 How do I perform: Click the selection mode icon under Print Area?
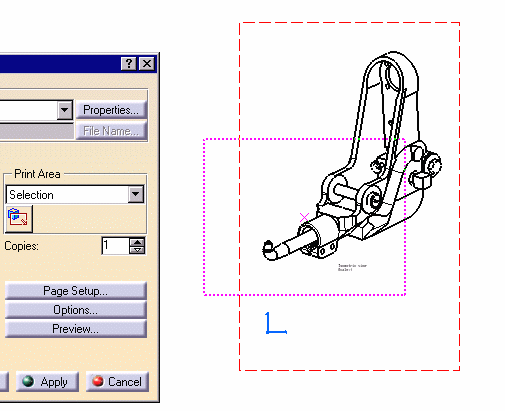point(19,218)
